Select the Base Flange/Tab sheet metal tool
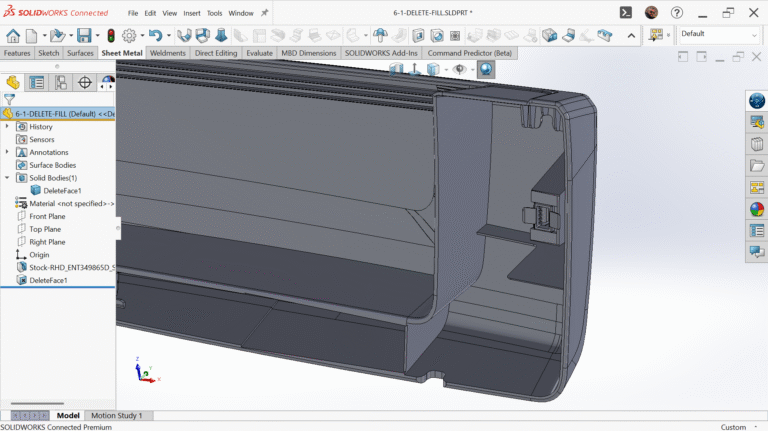This screenshot has height=431, width=768. 184,35
